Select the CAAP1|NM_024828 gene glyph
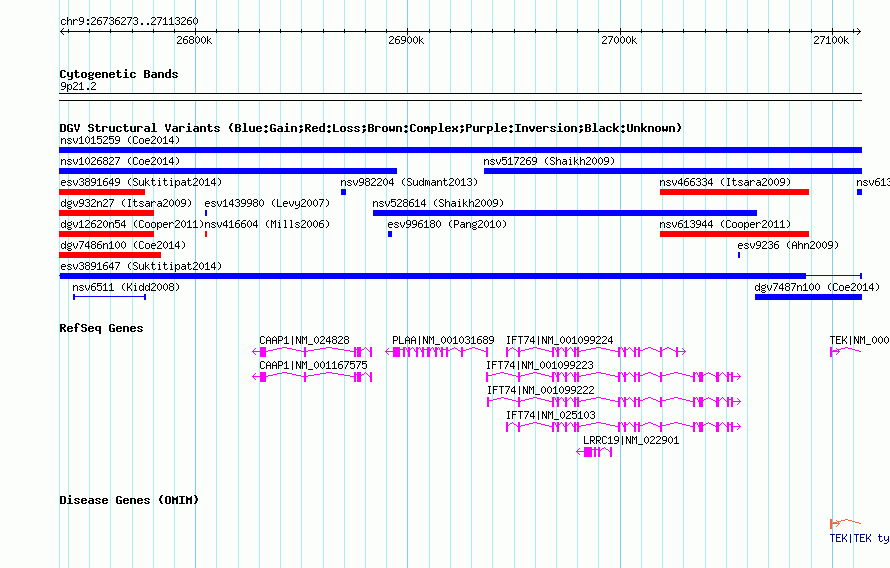 coord(312,352)
